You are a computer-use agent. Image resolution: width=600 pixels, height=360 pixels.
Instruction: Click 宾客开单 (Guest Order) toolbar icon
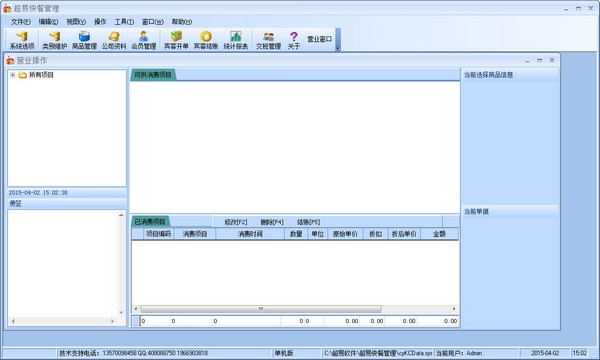(176, 40)
